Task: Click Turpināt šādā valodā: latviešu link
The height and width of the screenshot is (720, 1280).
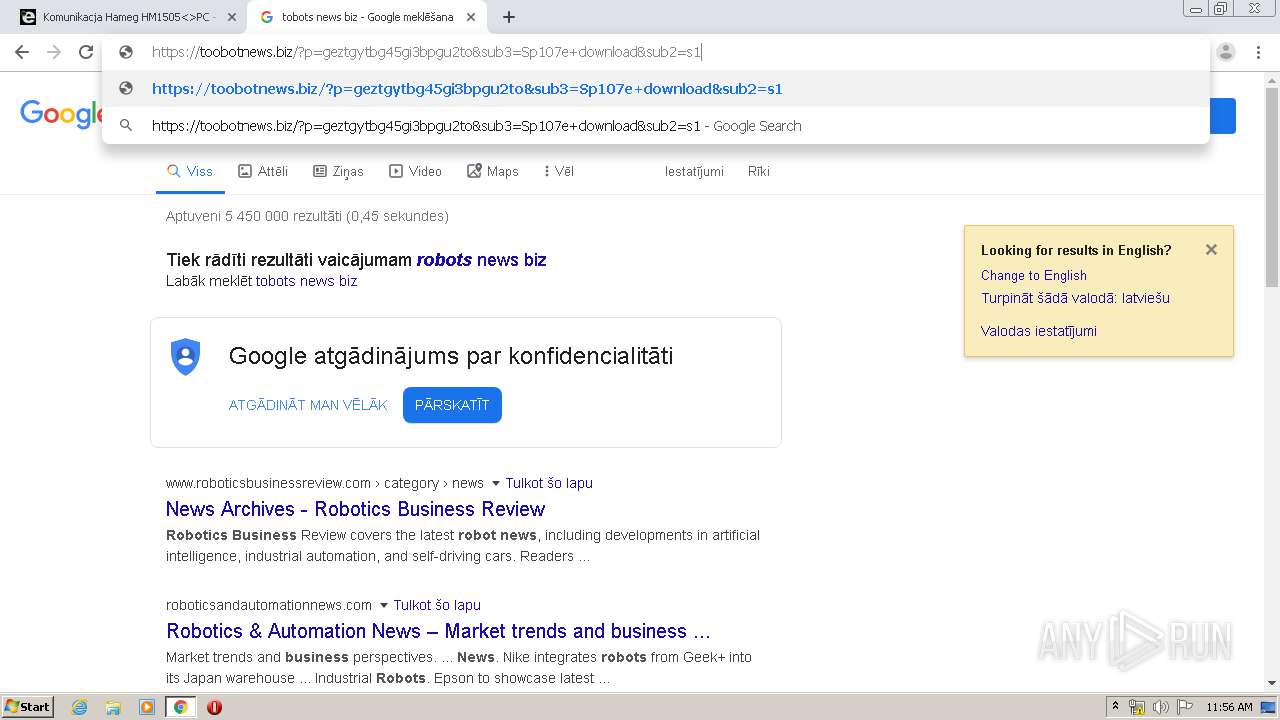Action: (x=1075, y=298)
